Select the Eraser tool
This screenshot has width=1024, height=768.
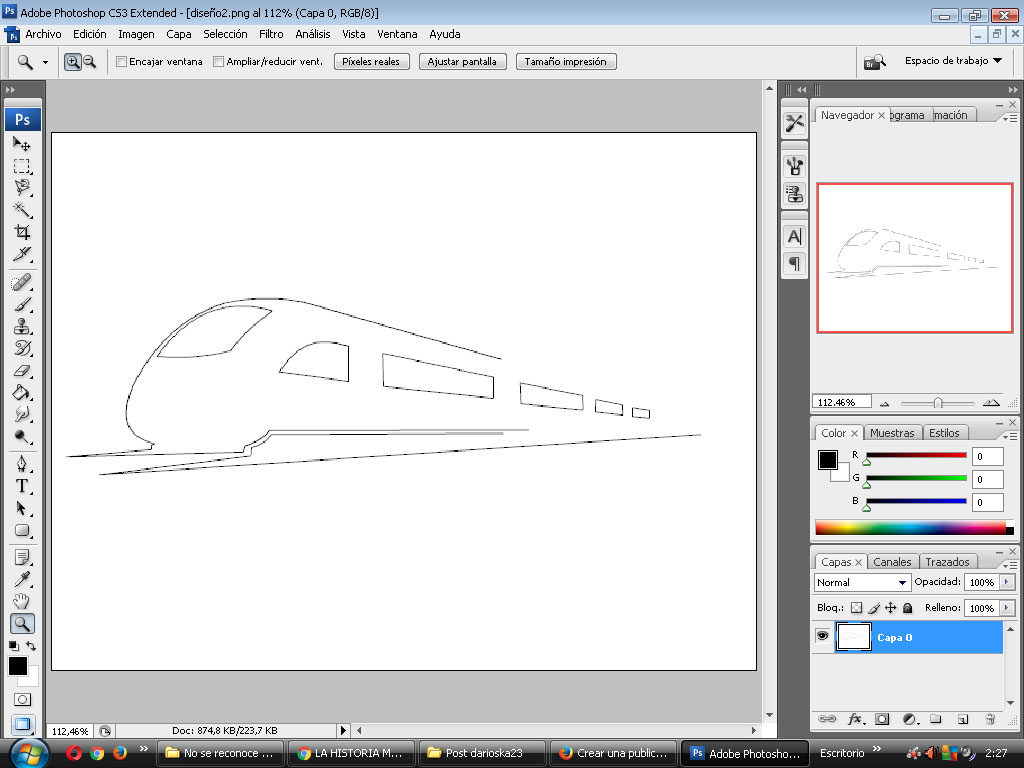tap(22, 371)
